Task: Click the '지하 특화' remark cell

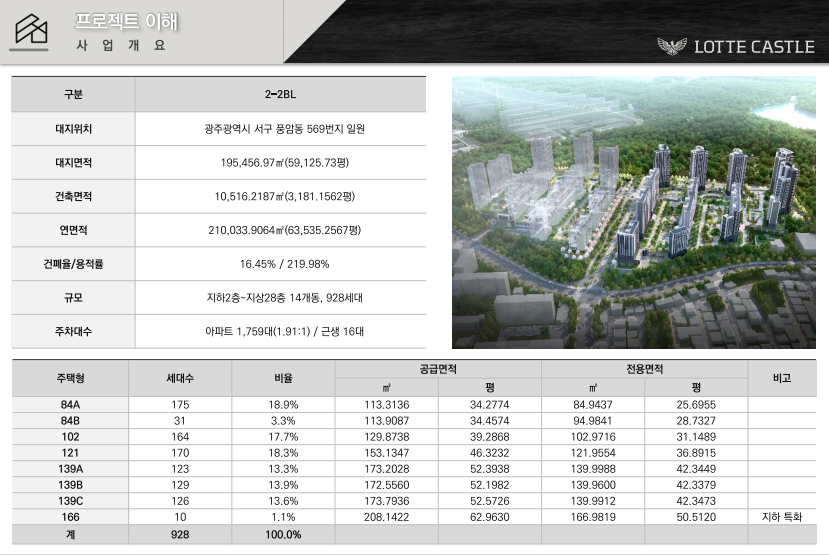Action: pos(782,517)
